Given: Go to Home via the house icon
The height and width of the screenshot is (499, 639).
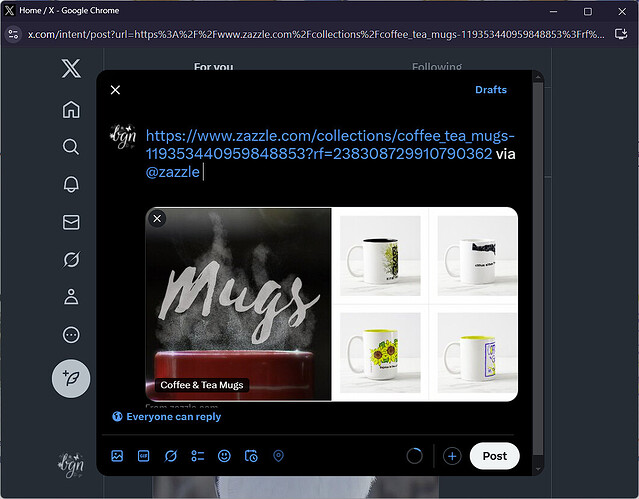Looking at the screenshot, I should pyautogui.click(x=71, y=109).
